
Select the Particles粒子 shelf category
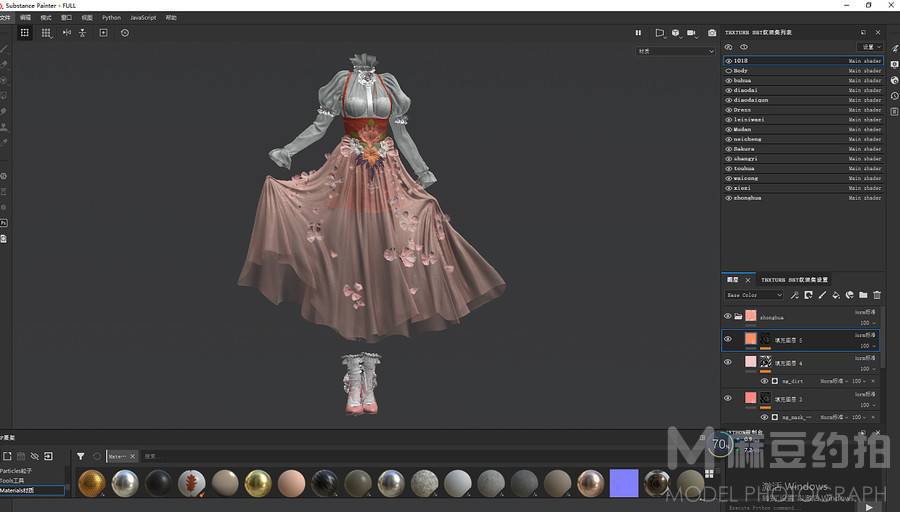(17, 471)
